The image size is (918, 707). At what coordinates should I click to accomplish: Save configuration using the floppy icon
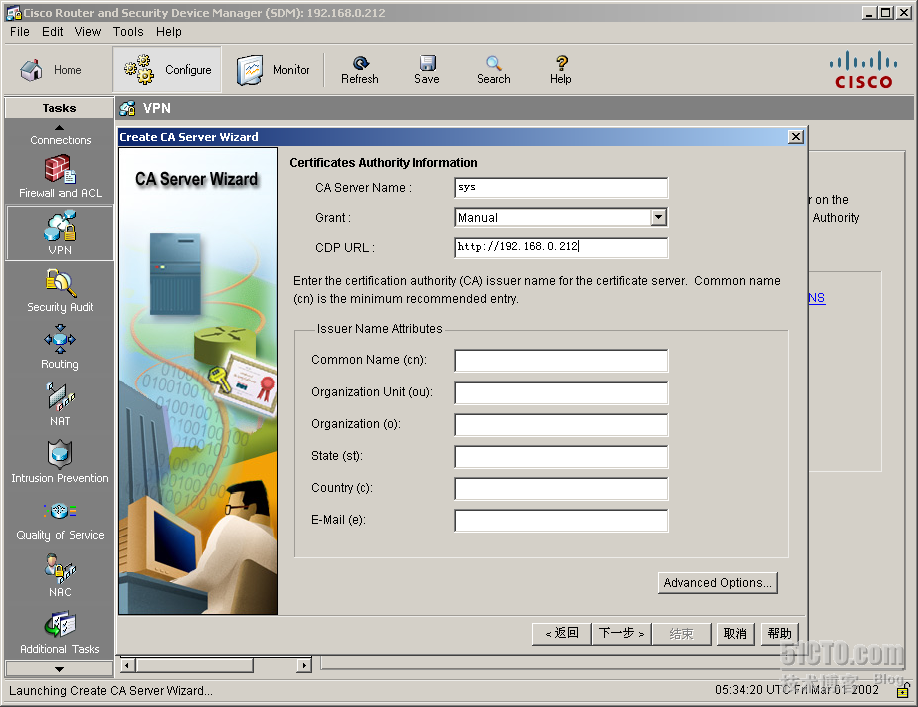(x=427, y=70)
